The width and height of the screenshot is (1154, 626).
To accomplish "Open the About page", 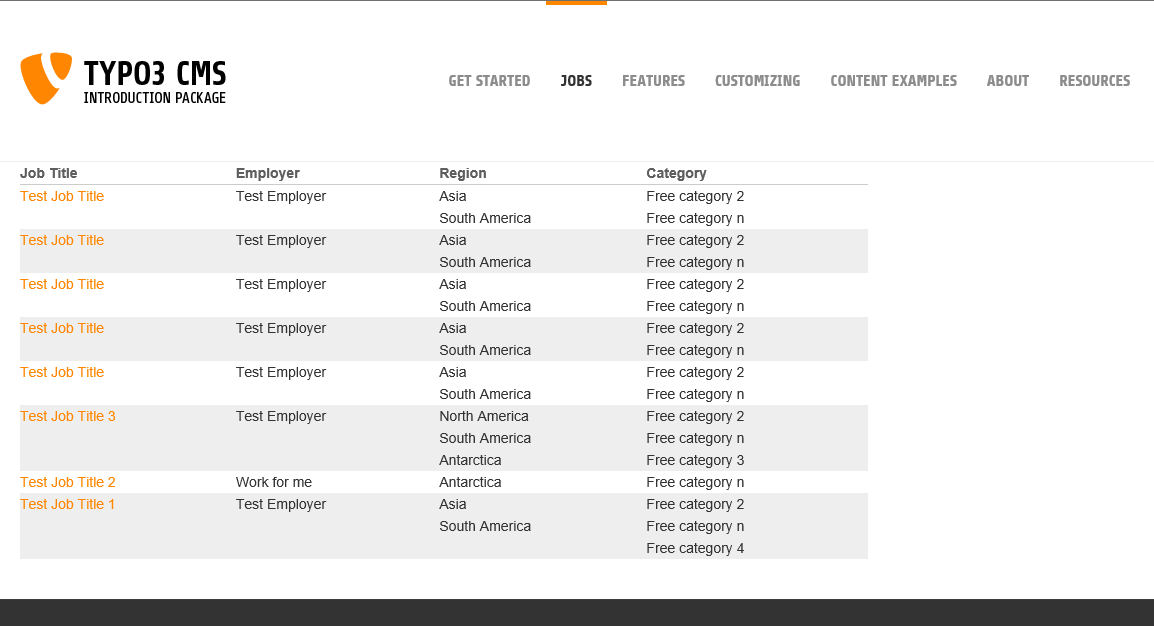I will 1008,81.
